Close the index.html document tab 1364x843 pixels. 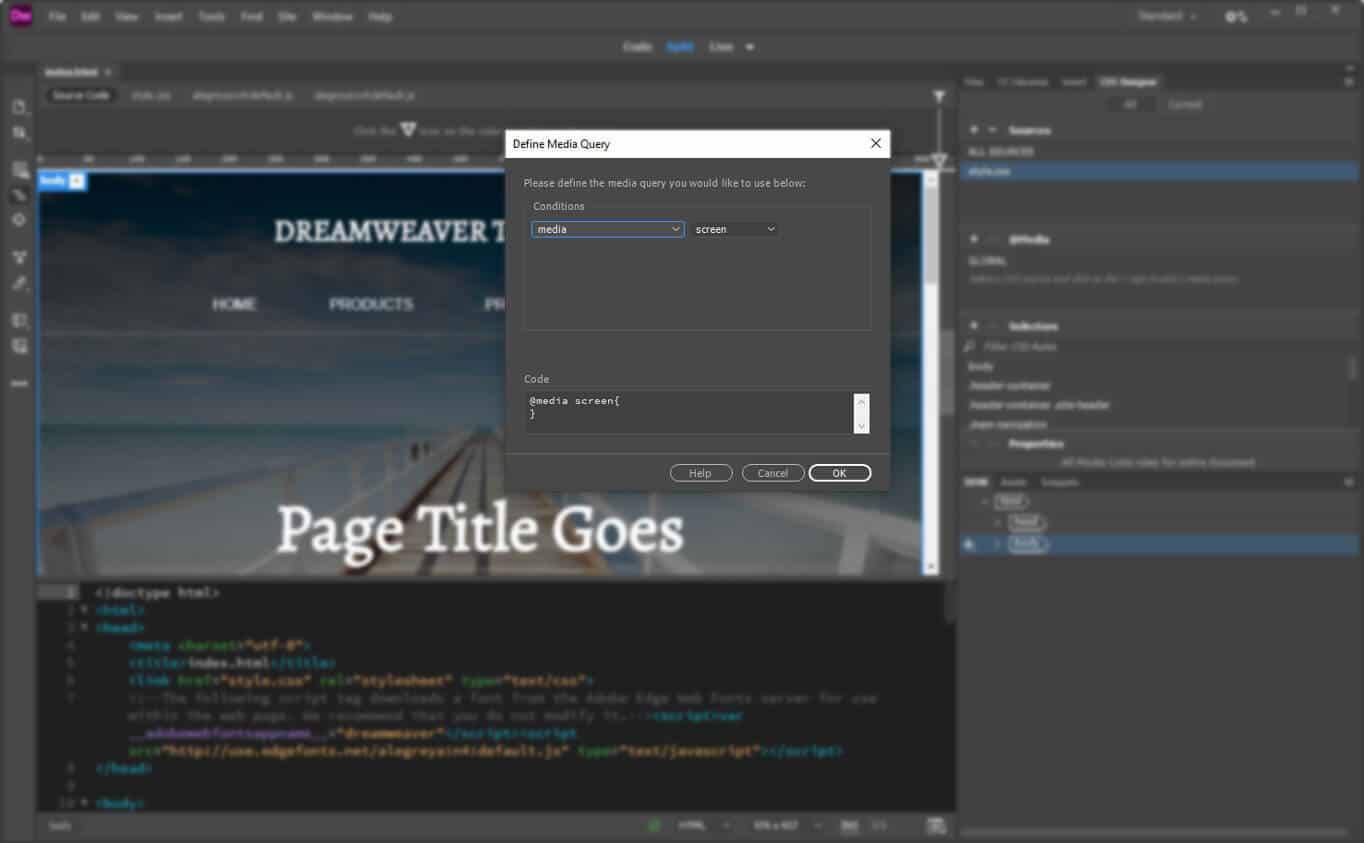click(x=108, y=72)
